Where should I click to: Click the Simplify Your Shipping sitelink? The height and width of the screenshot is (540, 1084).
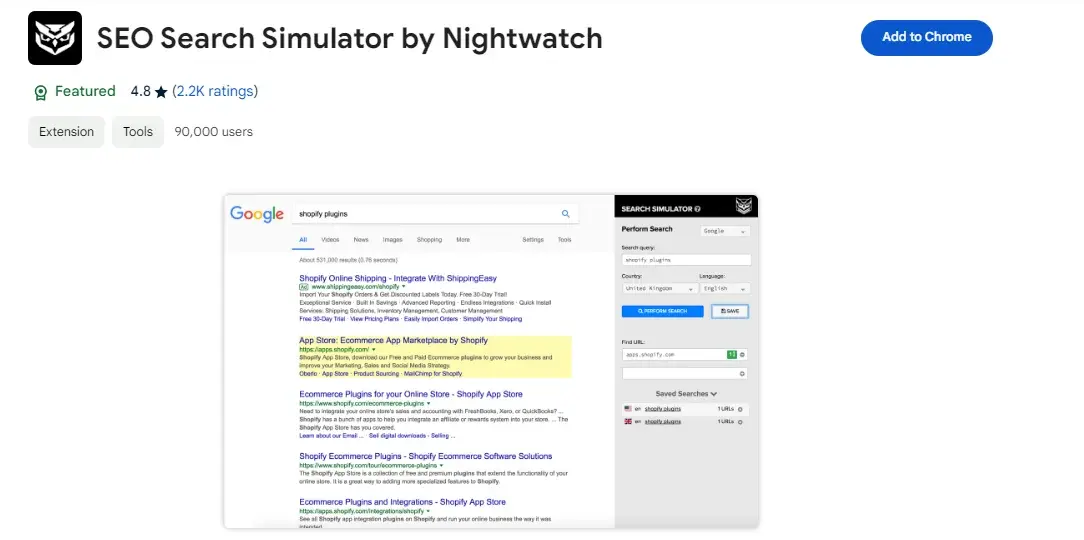(492, 319)
